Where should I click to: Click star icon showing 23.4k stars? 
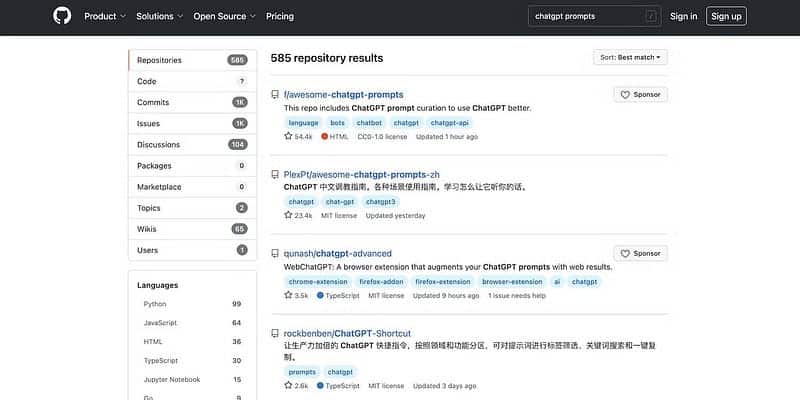(x=288, y=215)
